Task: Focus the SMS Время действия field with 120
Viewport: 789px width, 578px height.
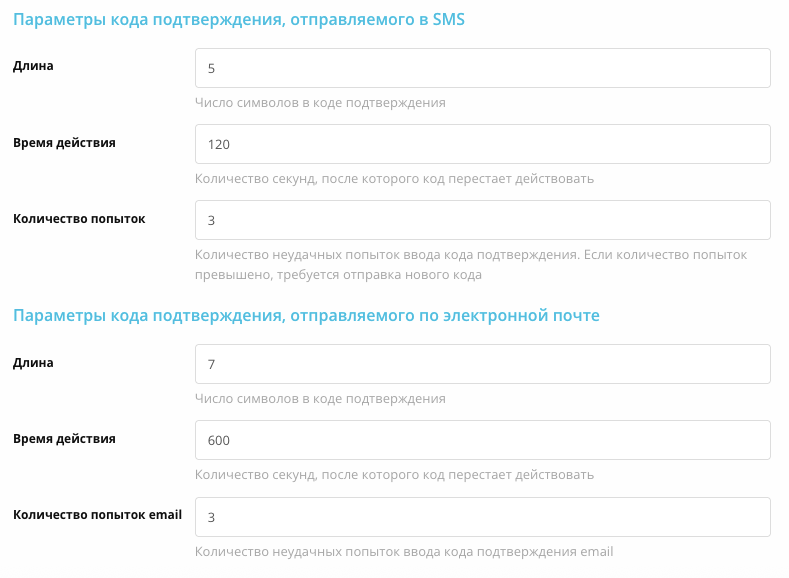Action: [482, 144]
